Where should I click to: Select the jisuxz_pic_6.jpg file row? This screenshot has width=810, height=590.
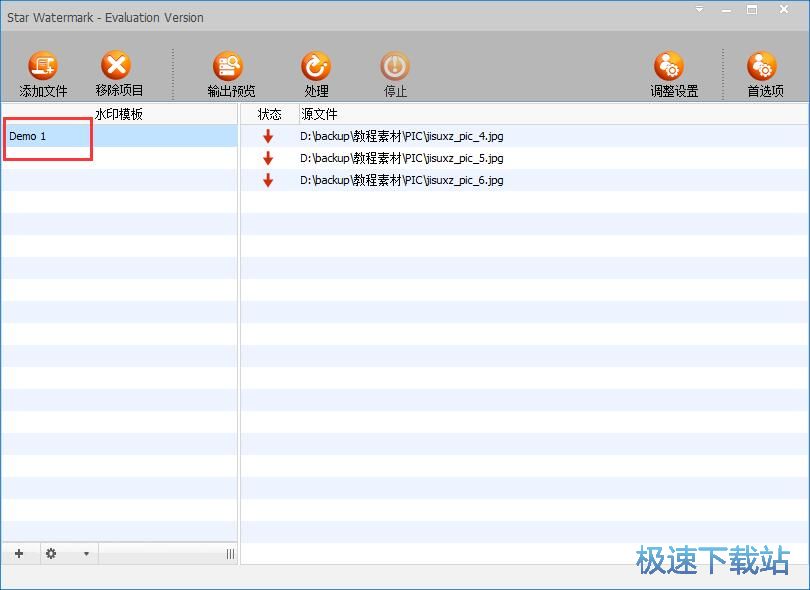(402, 180)
